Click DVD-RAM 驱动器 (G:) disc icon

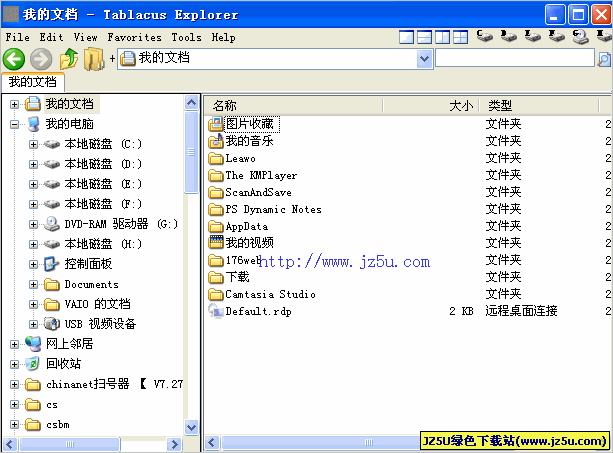(52, 224)
